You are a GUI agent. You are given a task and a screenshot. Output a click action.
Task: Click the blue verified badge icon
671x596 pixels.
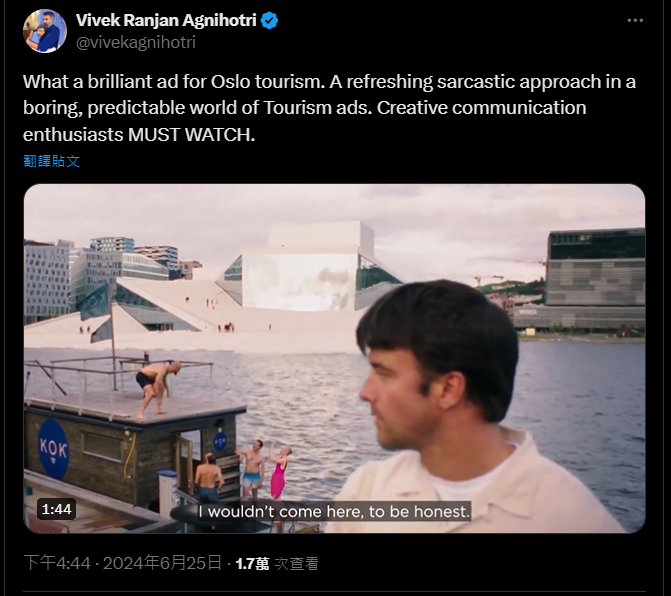point(269,20)
